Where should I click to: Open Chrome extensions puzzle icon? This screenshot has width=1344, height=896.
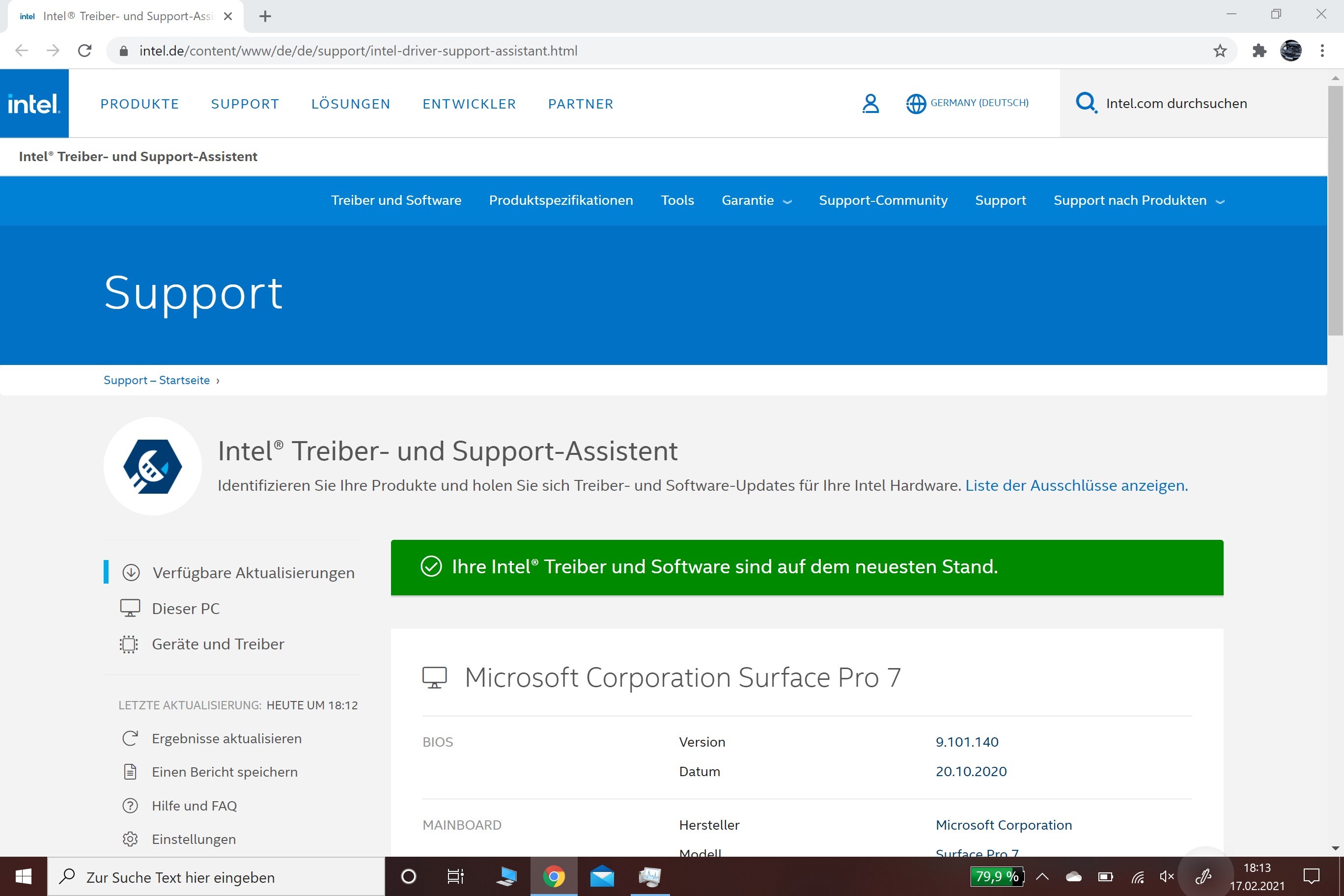(x=1259, y=51)
